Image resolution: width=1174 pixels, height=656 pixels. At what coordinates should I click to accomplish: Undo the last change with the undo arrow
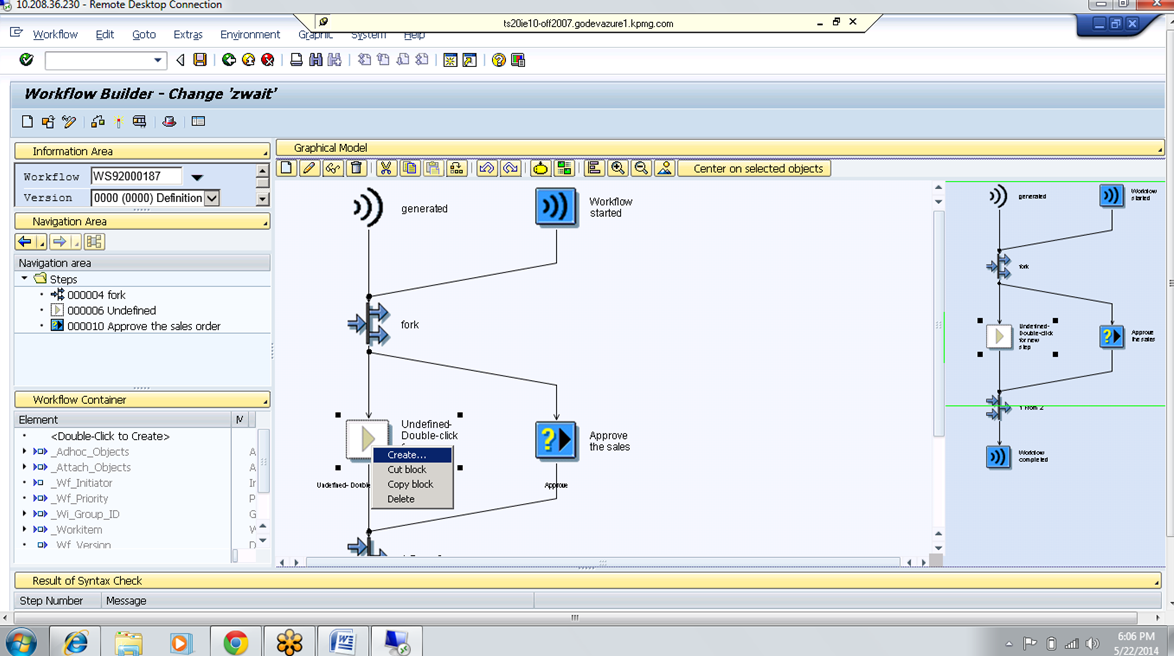(487, 167)
